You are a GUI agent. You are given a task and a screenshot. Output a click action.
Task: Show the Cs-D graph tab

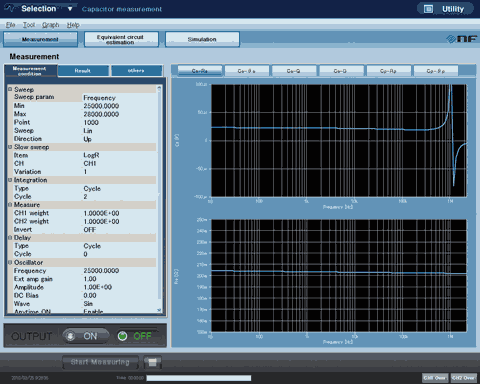pyautogui.click(x=341, y=71)
